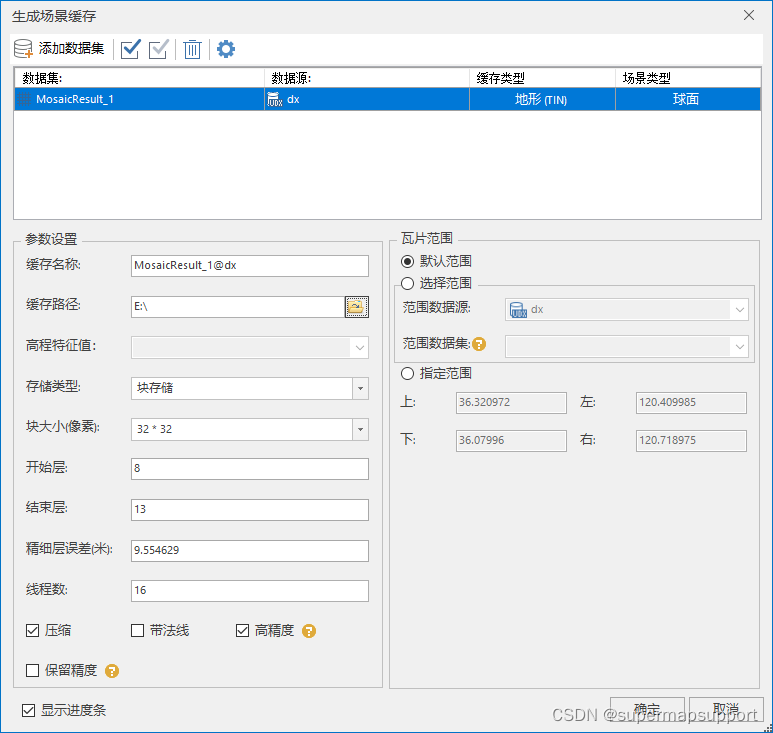
Task: Click the 缓存路径 input field
Action: point(238,307)
